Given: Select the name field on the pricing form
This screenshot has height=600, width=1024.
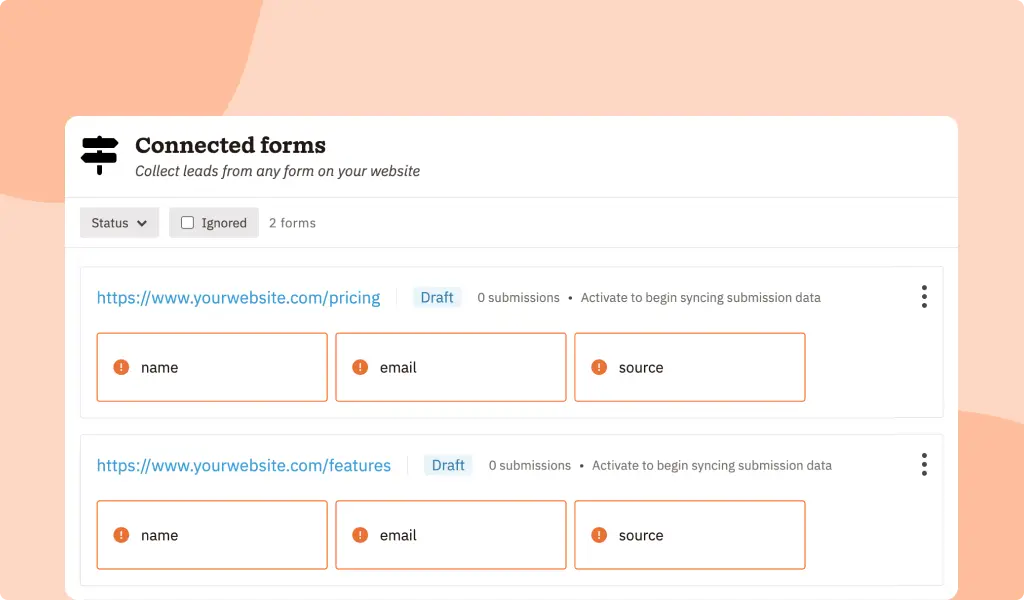Looking at the screenshot, I should tap(211, 367).
